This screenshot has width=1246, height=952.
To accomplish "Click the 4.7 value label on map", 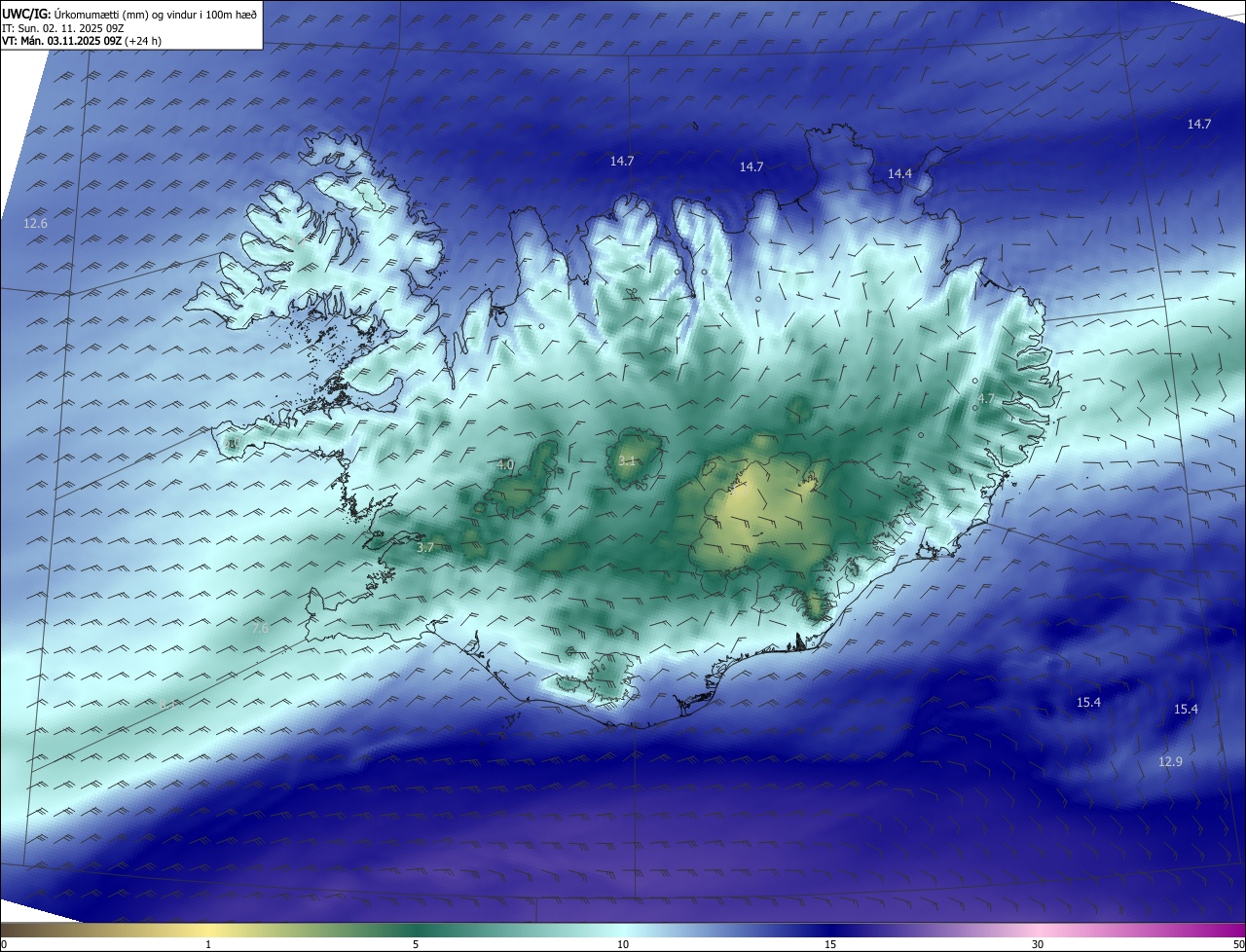I will click(986, 398).
